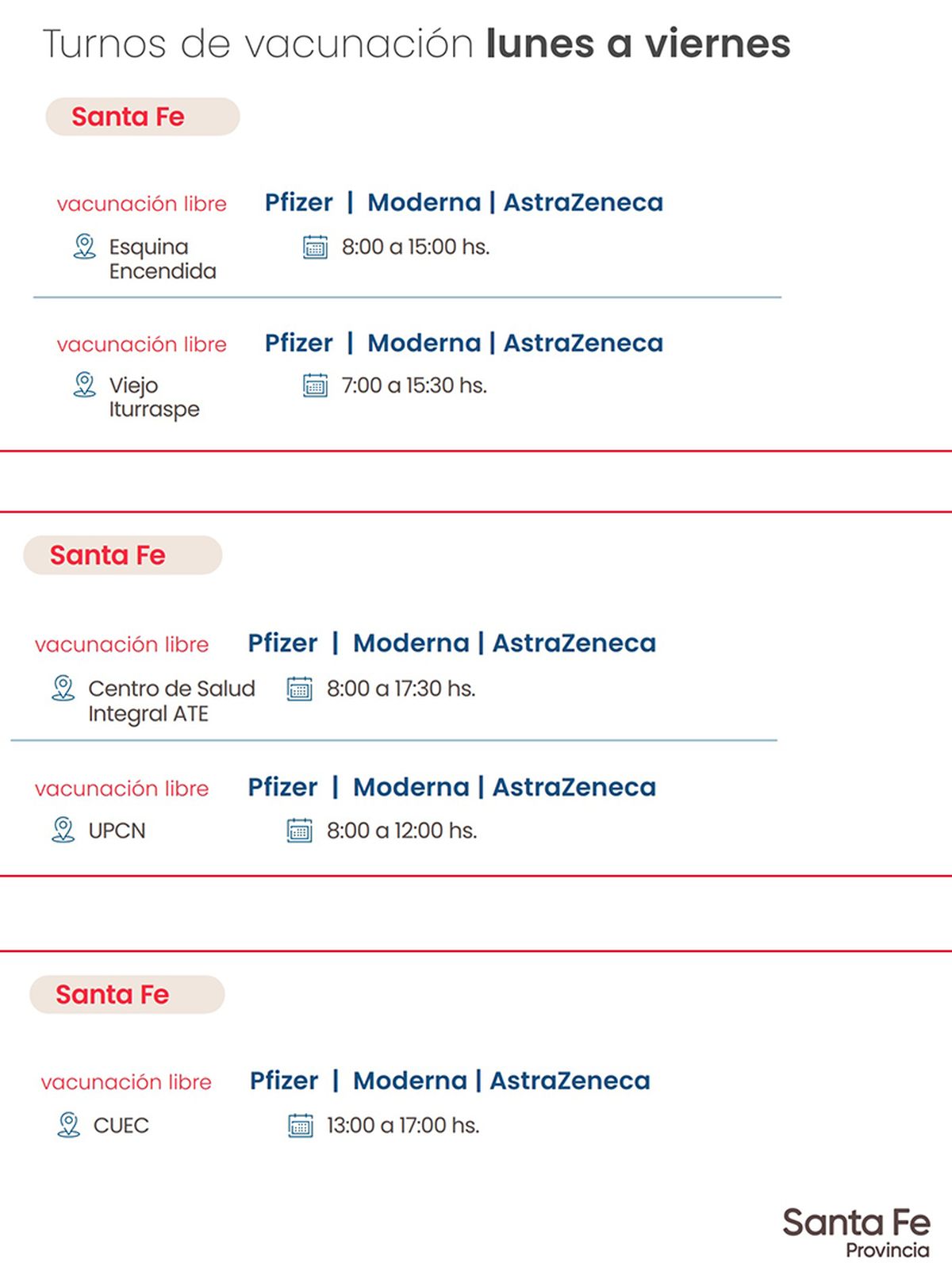Click the calendar icon next to 7:00 a 15:30 hs.
Image resolution: width=952 pixels, height=1282 pixels.
(x=315, y=386)
